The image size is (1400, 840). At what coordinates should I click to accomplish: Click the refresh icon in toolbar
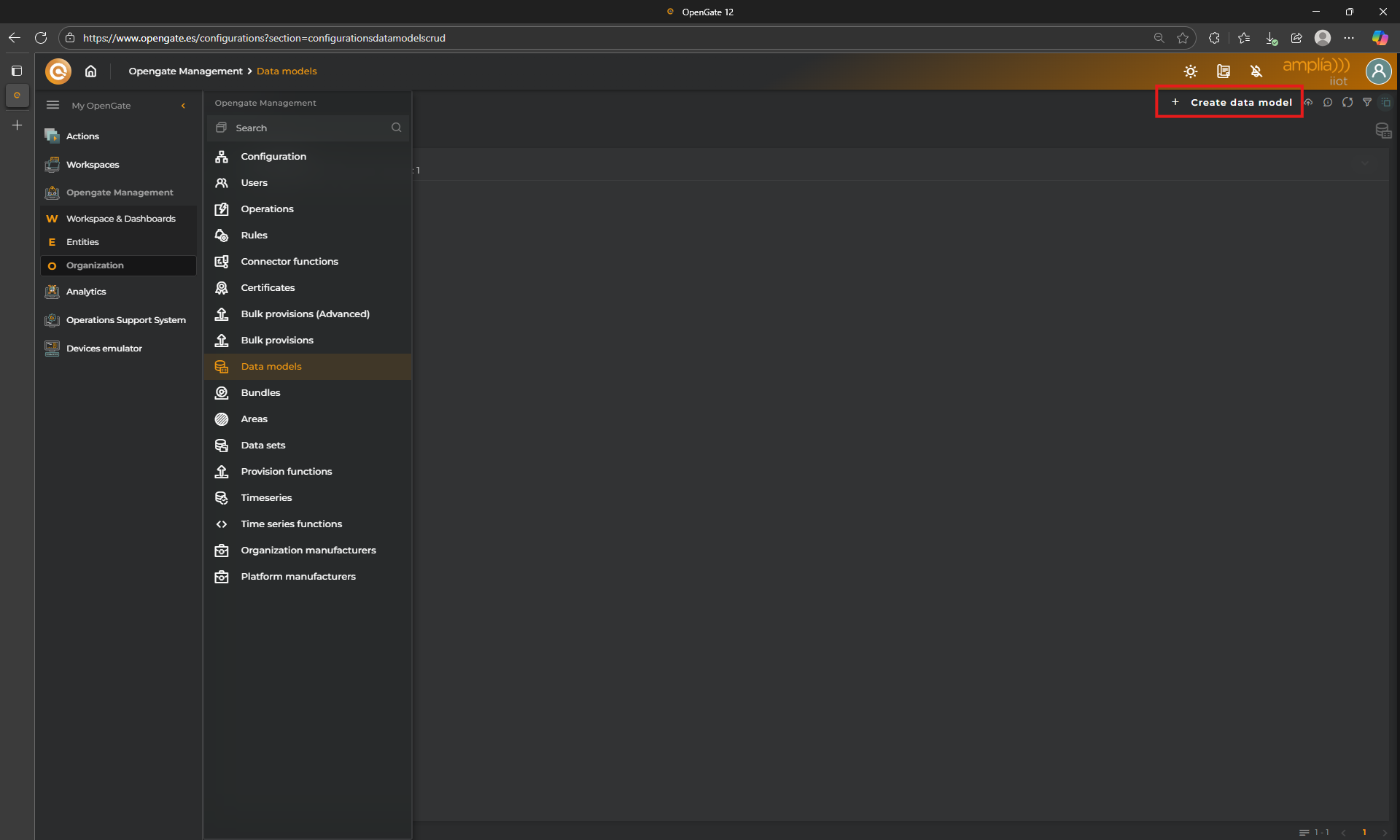[x=1347, y=102]
